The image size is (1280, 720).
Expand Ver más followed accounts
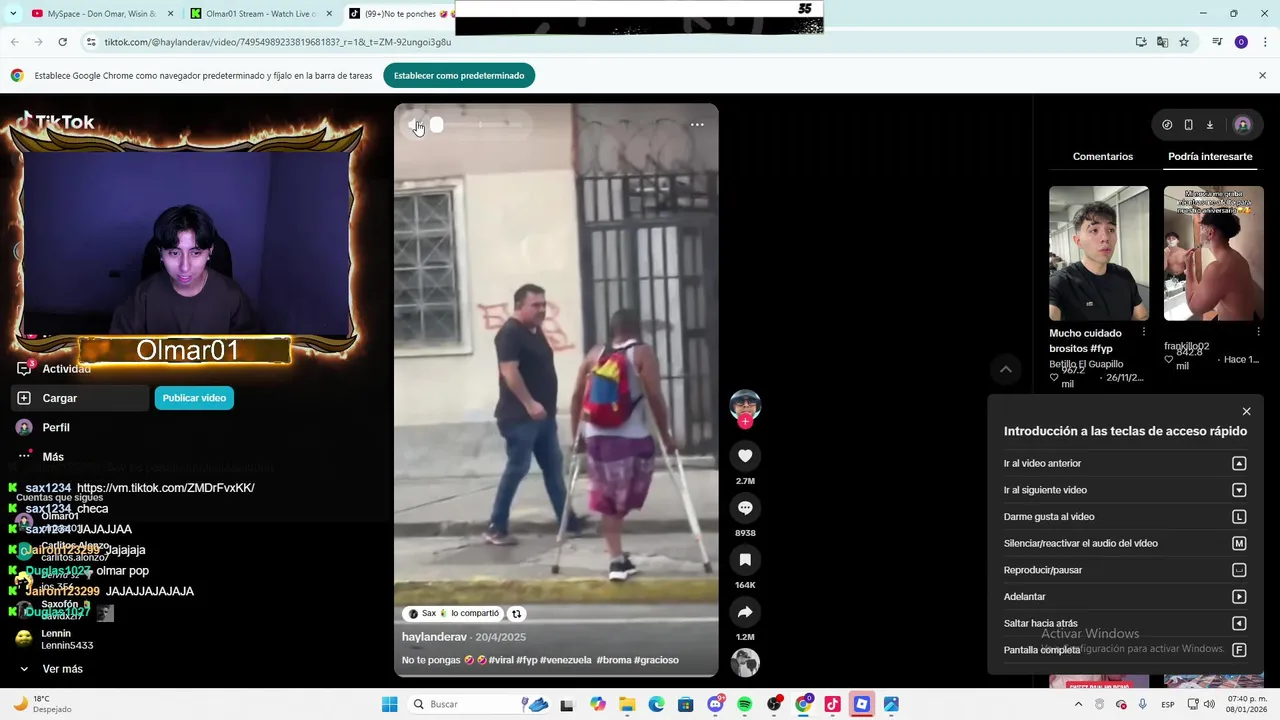coord(62,669)
